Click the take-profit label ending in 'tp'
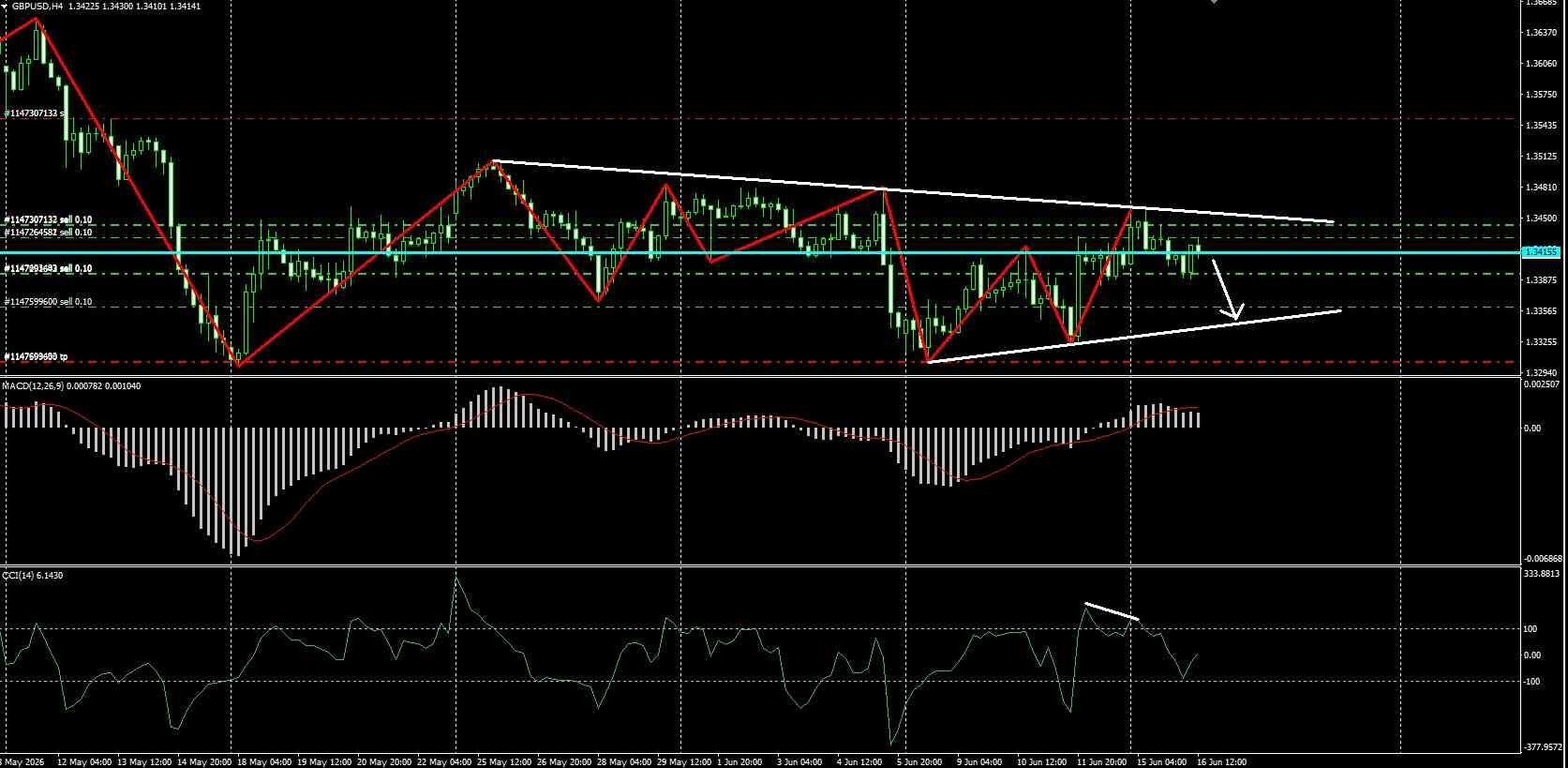 coord(36,356)
